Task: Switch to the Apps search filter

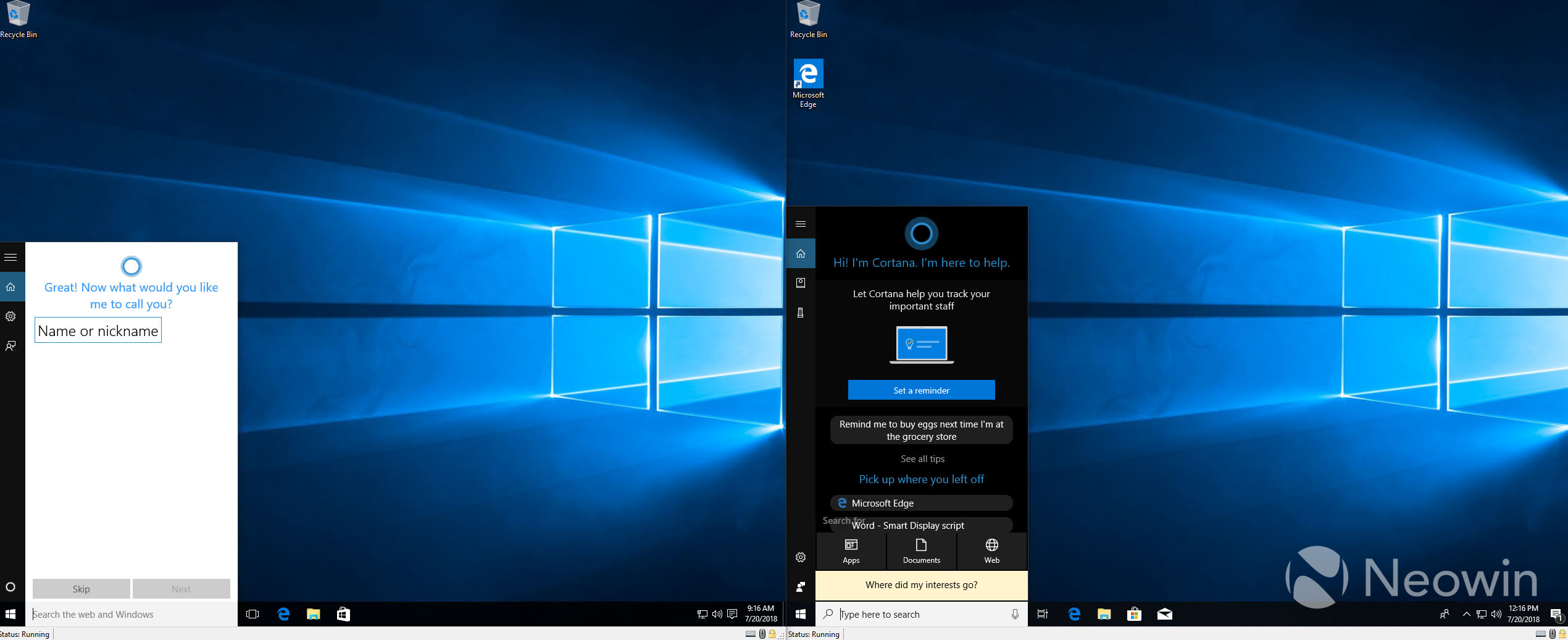Action: [x=851, y=551]
